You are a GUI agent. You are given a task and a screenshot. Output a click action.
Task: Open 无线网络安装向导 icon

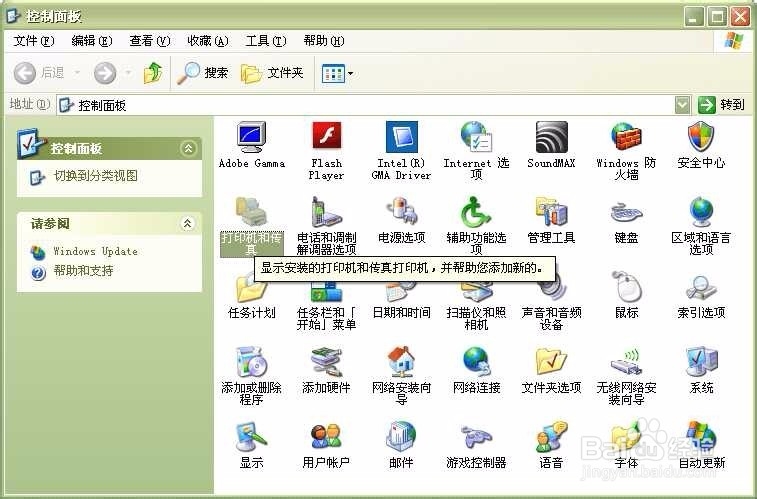point(626,362)
